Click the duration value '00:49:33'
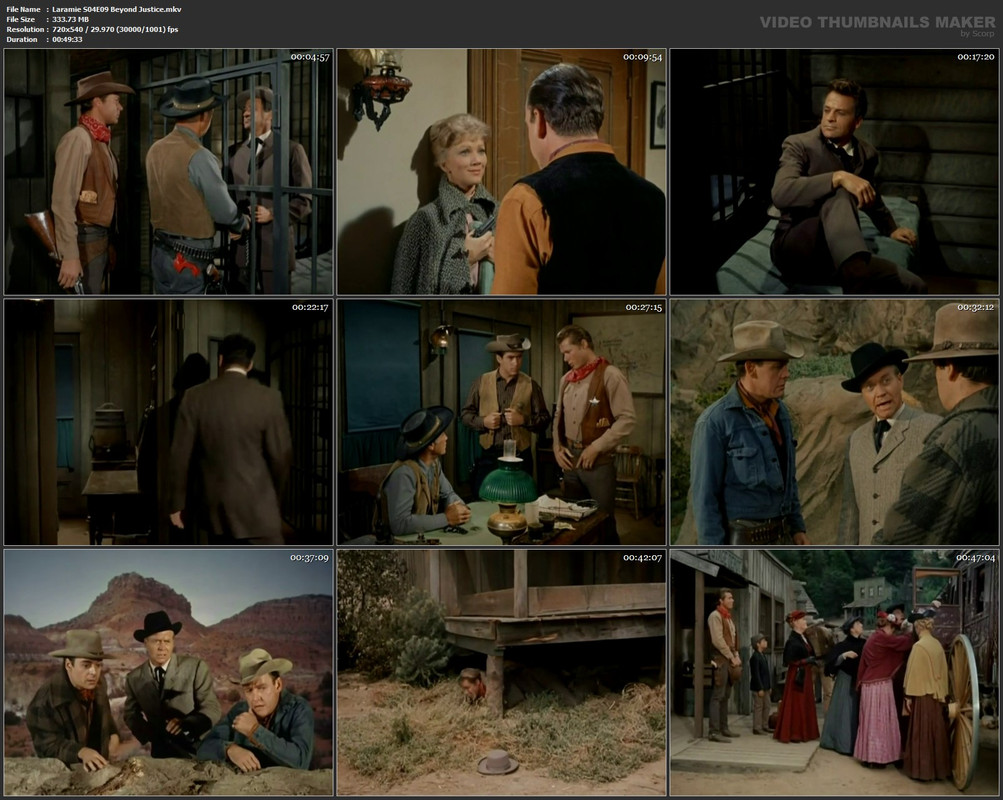 pos(68,40)
